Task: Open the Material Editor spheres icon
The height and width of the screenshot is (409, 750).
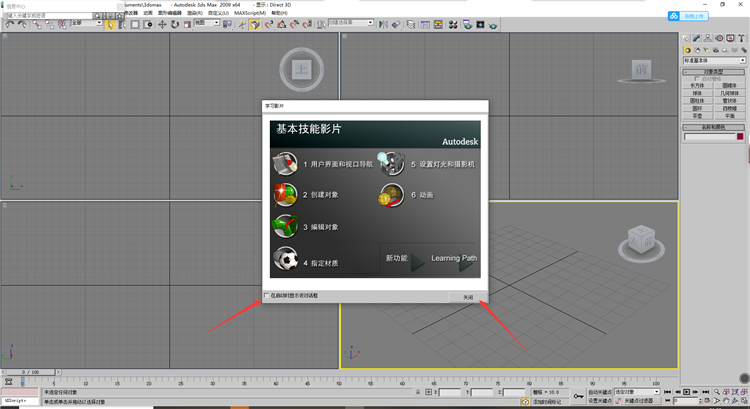Action: point(452,24)
